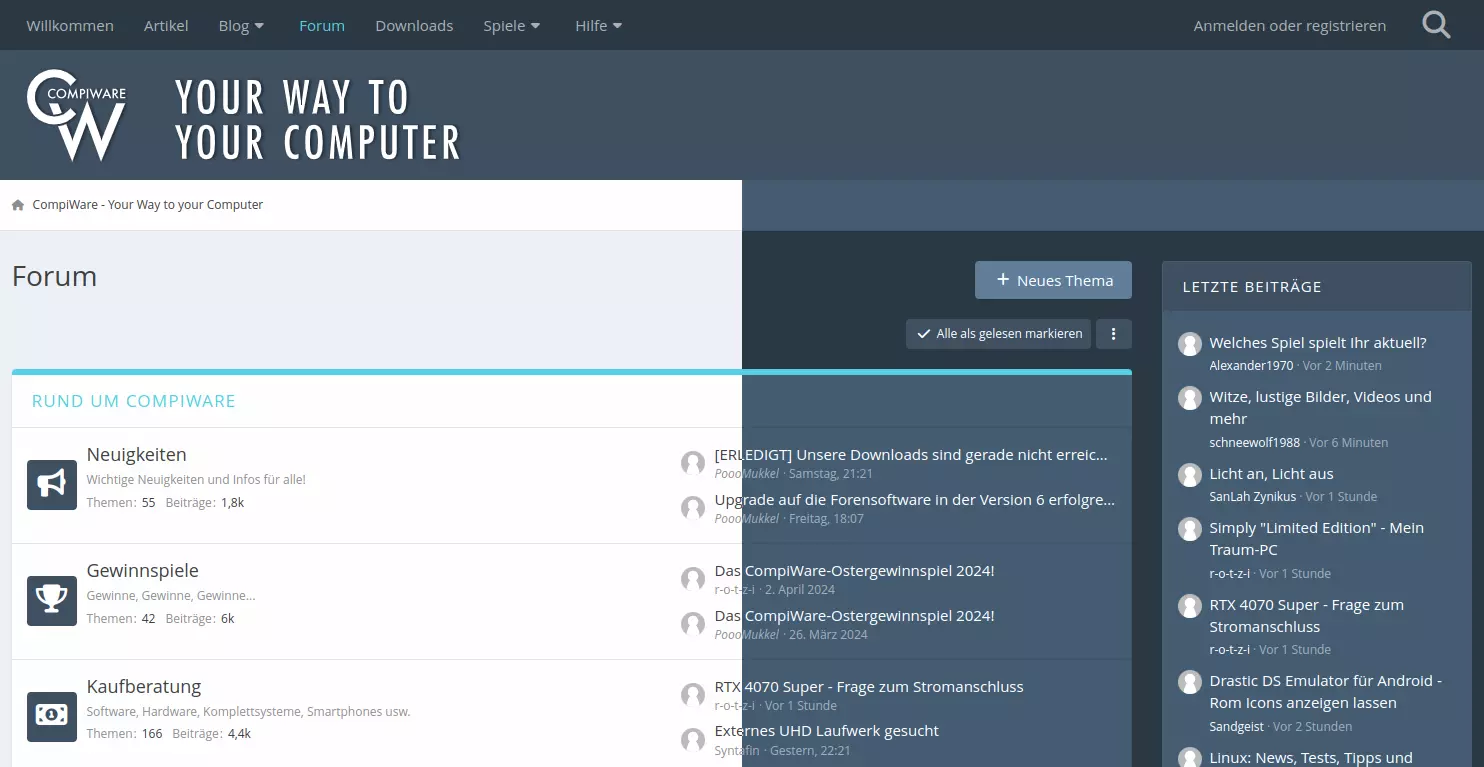Open the Rund um CompiWare category heading
Screen dimensions: 1484x767
(x=134, y=401)
